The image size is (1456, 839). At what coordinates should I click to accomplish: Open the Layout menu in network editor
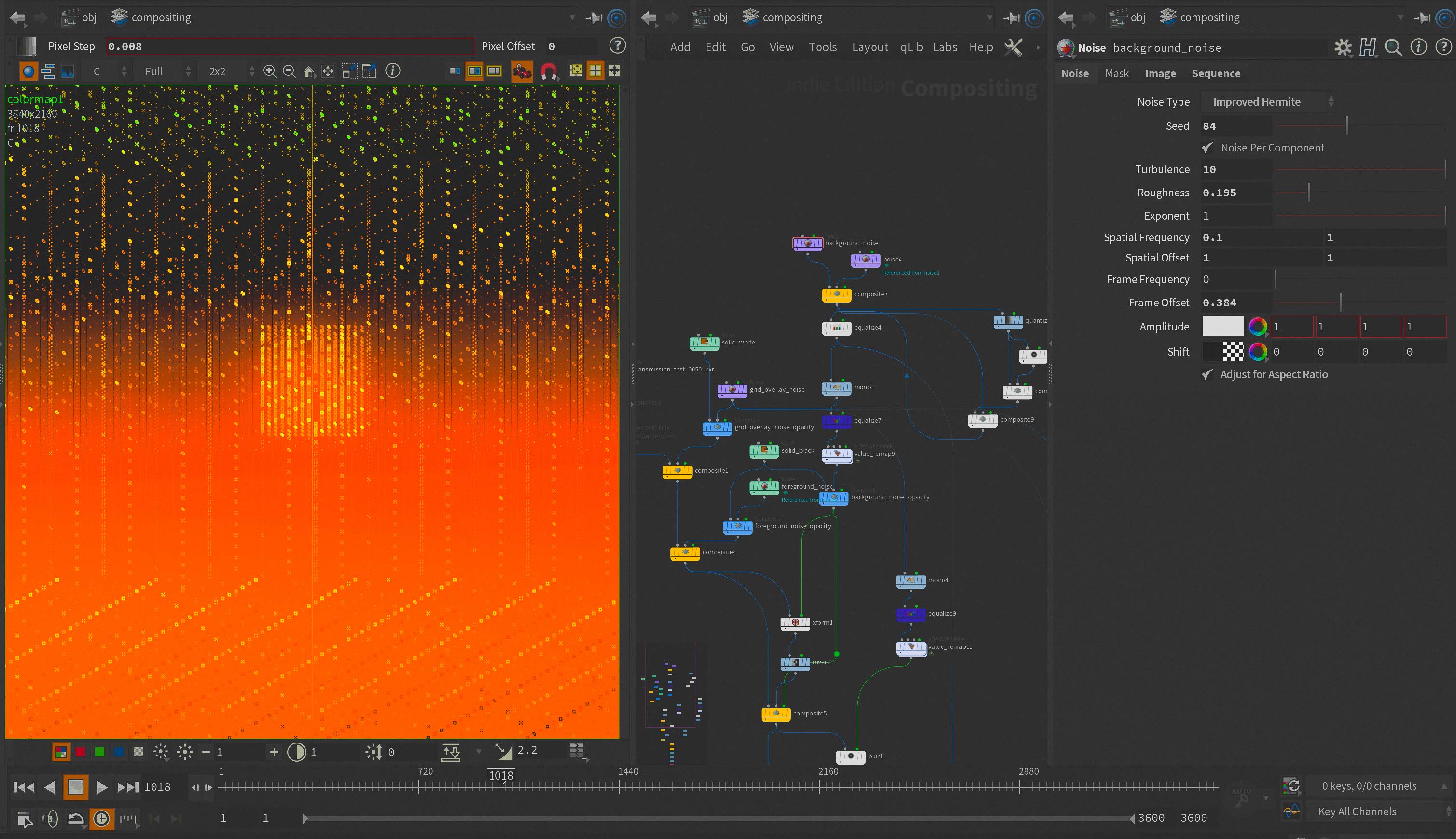[x=869, y=47]
